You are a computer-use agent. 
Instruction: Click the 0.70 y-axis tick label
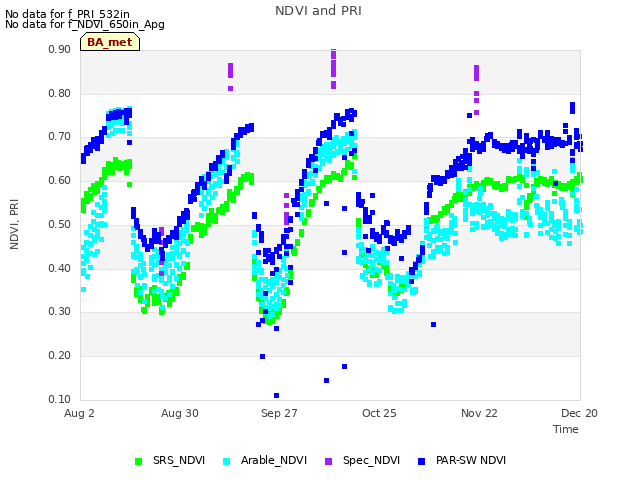(x=60, y=137)
